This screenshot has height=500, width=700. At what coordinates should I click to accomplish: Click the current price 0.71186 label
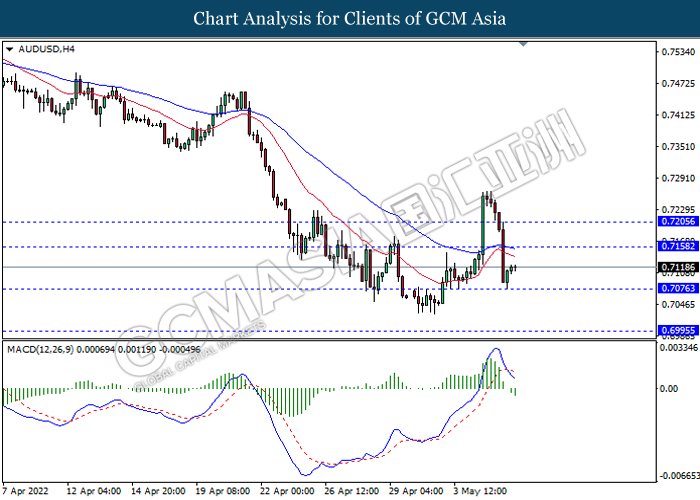(678, 267)
